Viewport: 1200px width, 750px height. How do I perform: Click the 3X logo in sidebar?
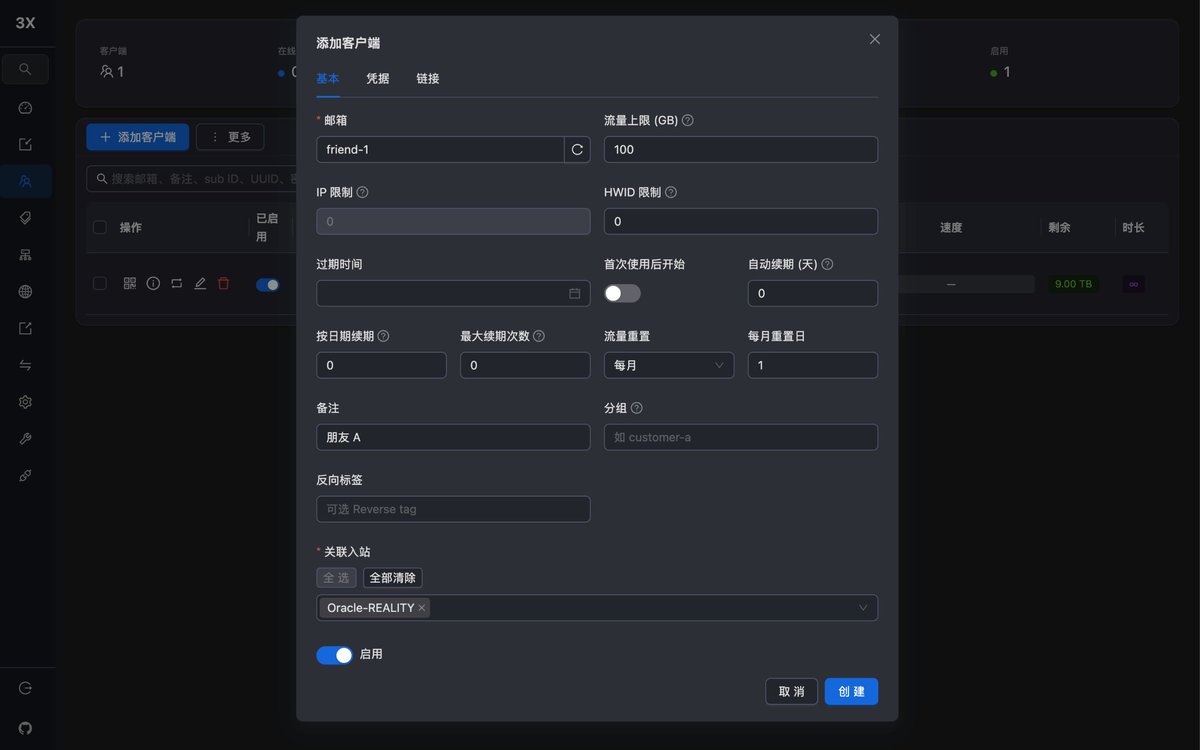click(x=25, y=23)
